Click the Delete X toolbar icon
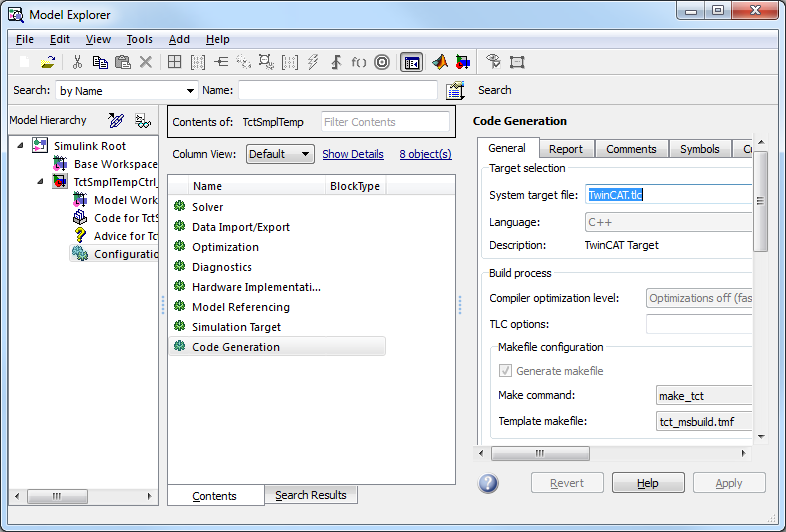The width and height of the screenshot is (786, 532). [146, 62]
